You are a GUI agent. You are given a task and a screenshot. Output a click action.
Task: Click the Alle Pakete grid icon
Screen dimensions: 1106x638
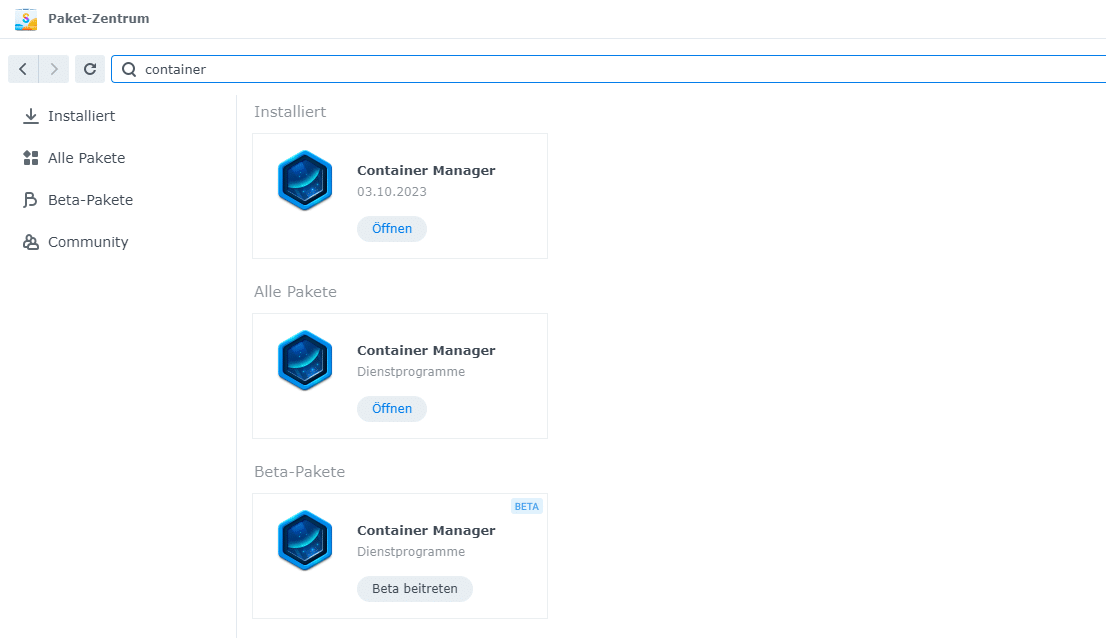[x=30, y=158]
